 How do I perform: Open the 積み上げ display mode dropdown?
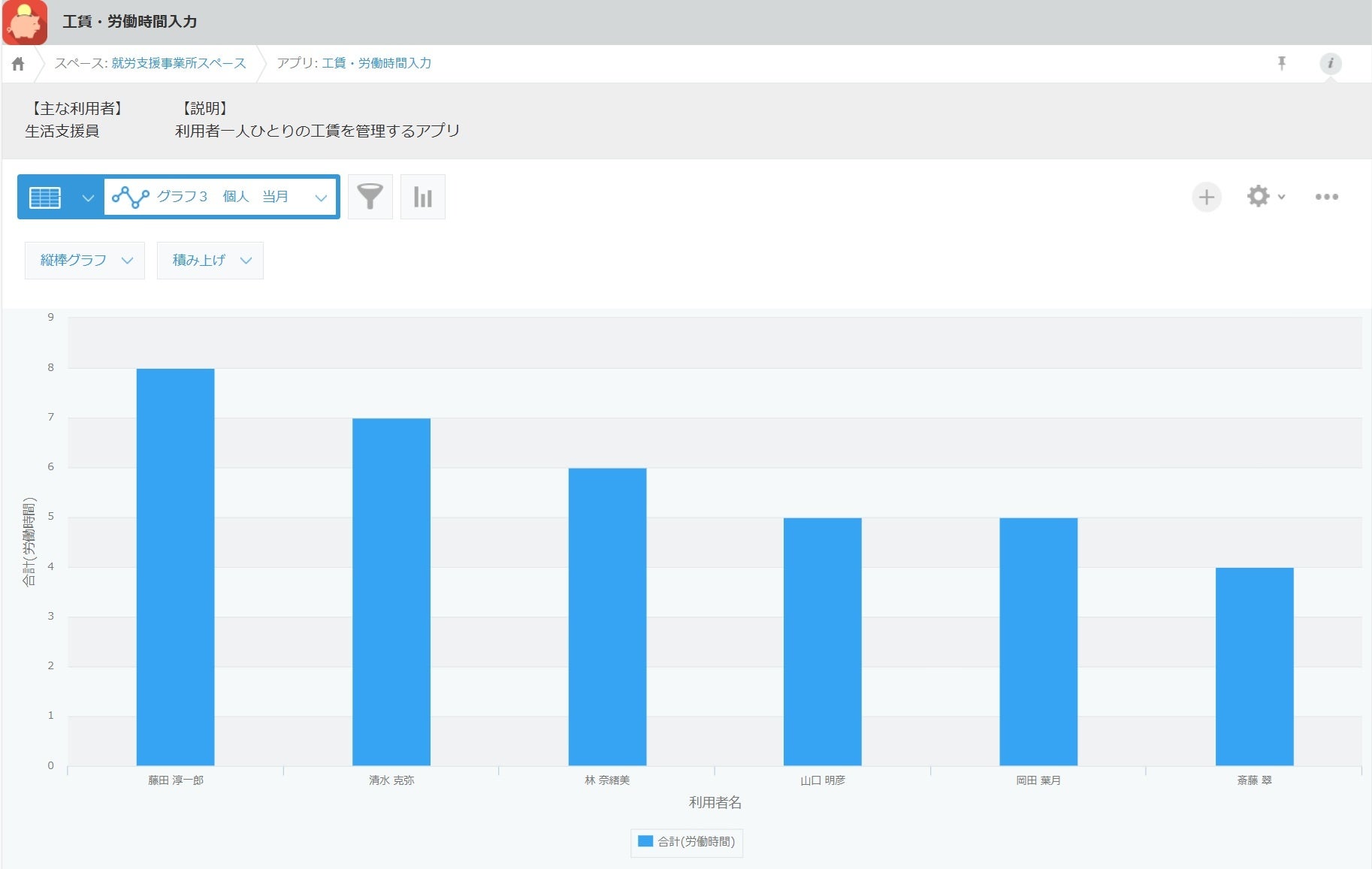pos(210,261)
